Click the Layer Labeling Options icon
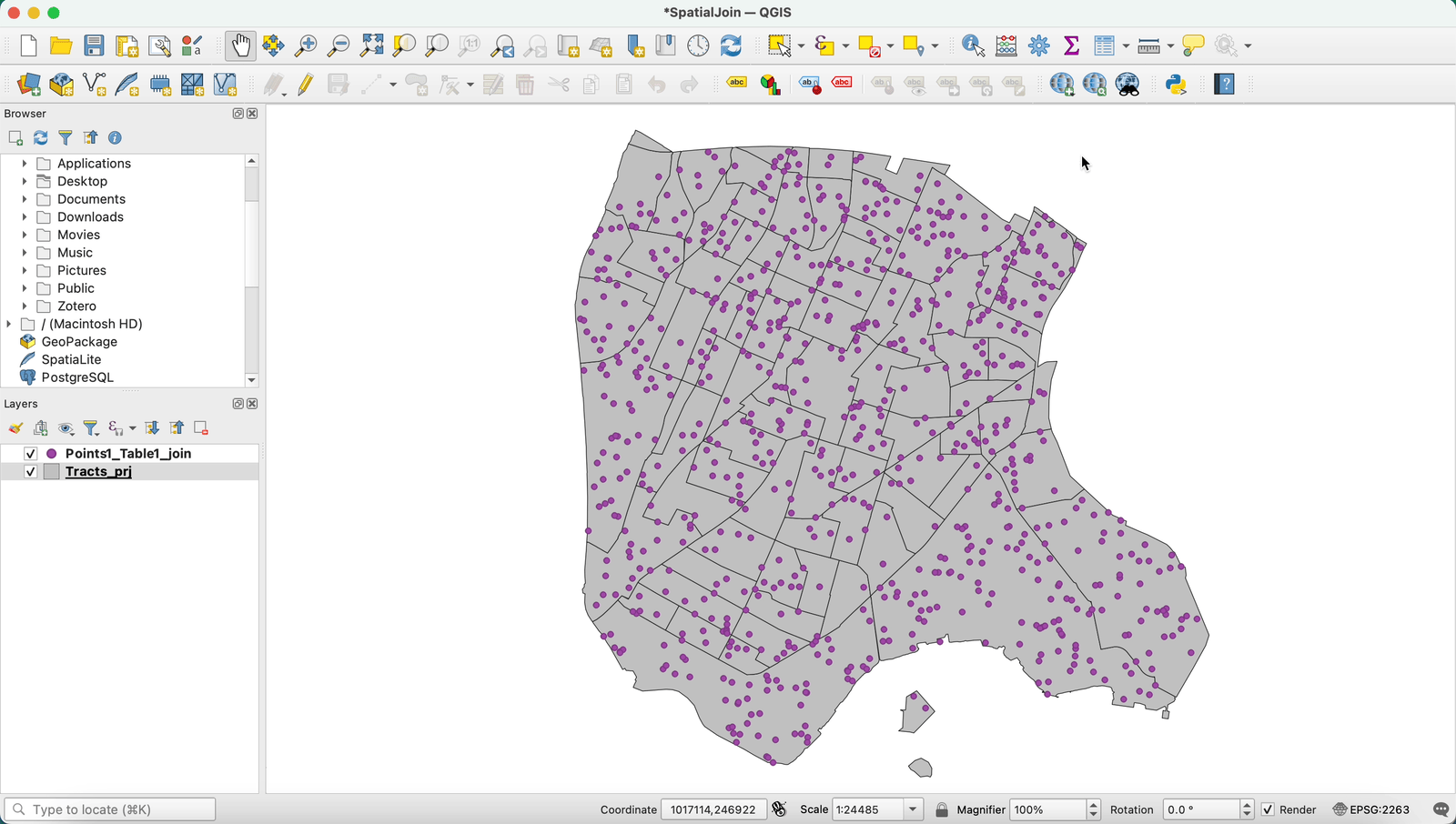The width and height of the screenshot is (1456, 824). 736,84
